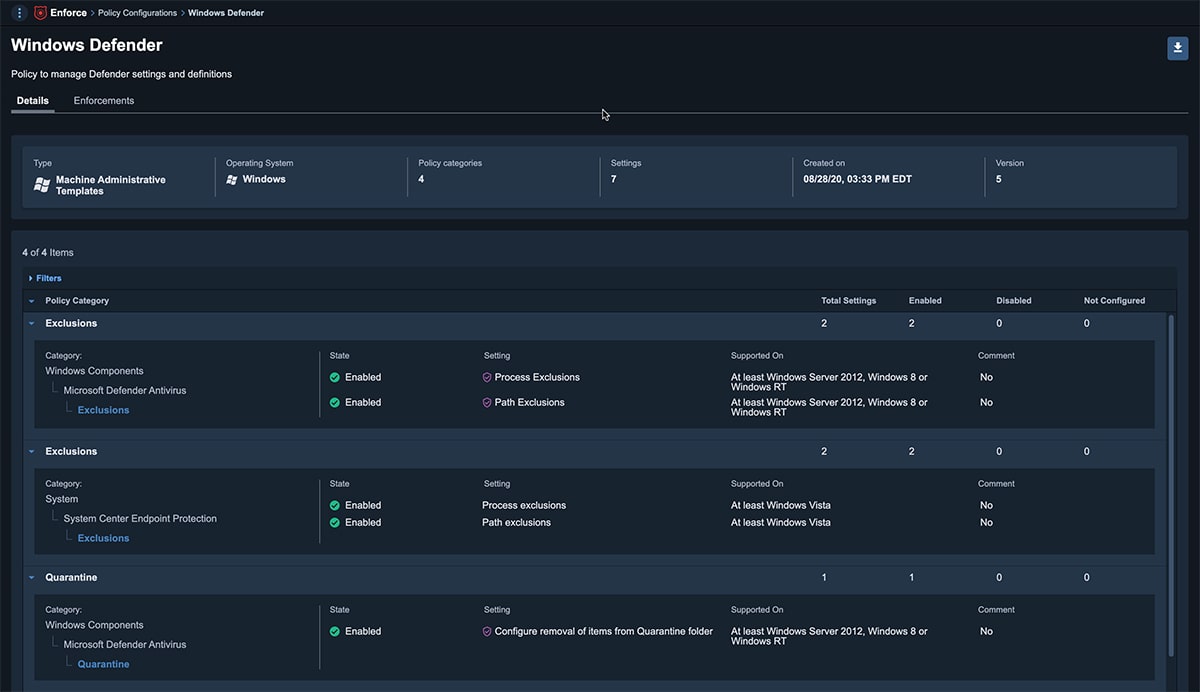Click the green Enabled check for Process Exclusions
Screen dimensions: 1200x692
(x=335, y=378)
